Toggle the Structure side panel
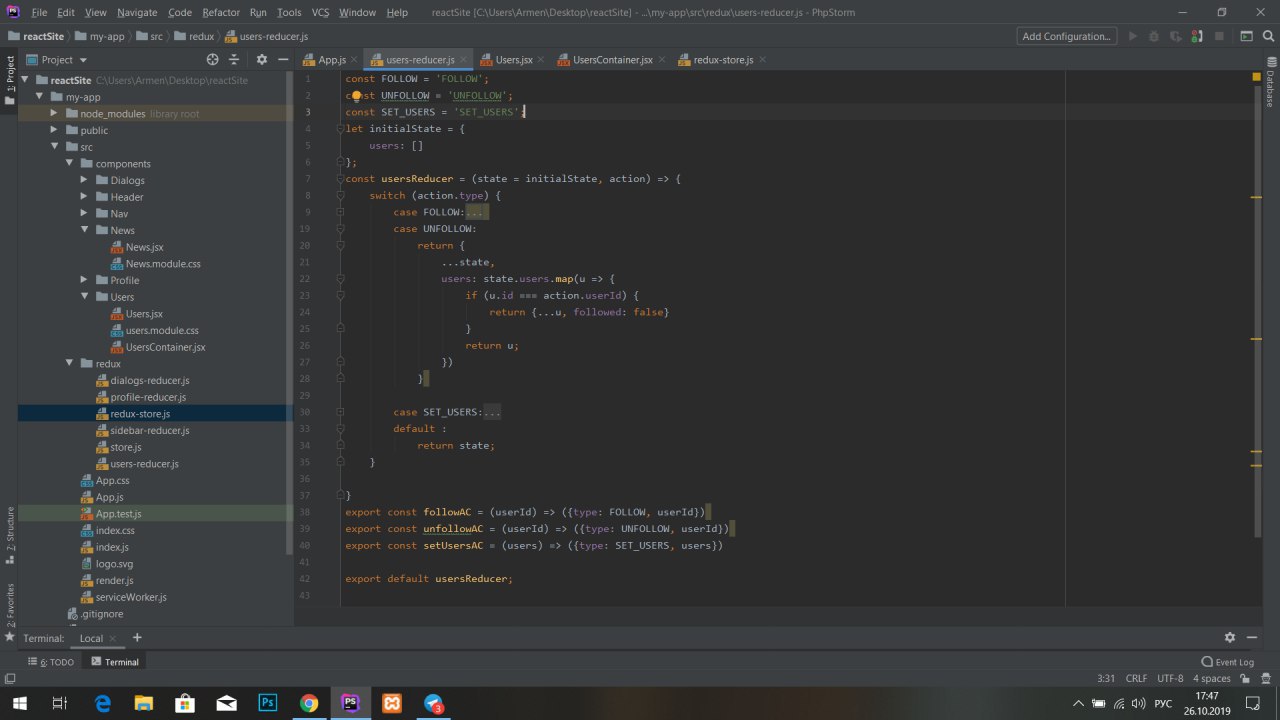 (x=10, y=530)
